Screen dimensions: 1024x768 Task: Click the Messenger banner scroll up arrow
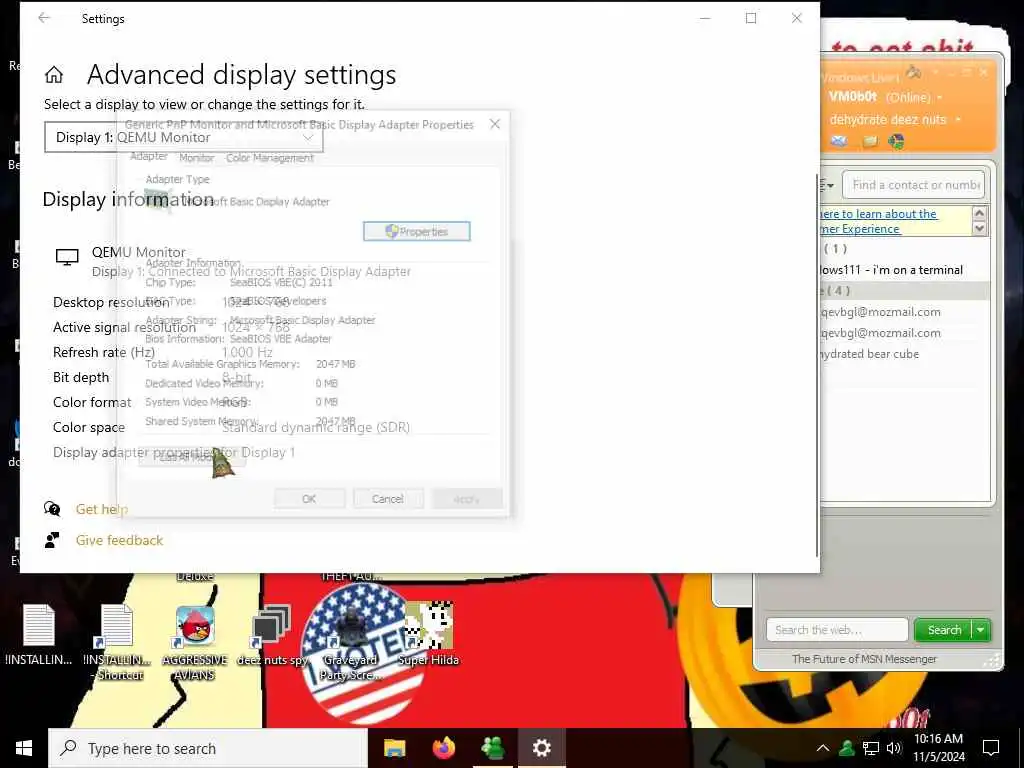[x=979, y=213]
